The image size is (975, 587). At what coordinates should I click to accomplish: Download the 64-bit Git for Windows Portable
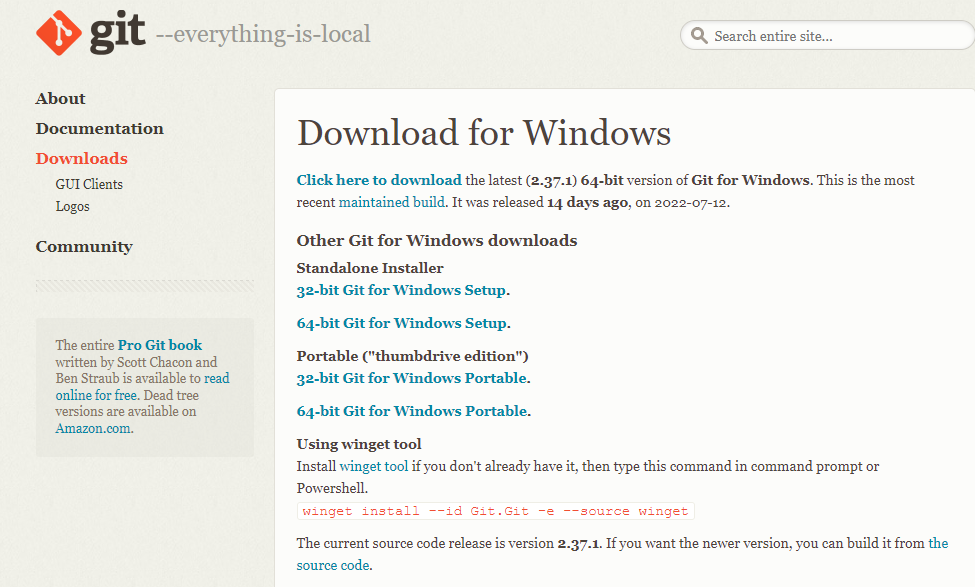[x=410, y=411]
